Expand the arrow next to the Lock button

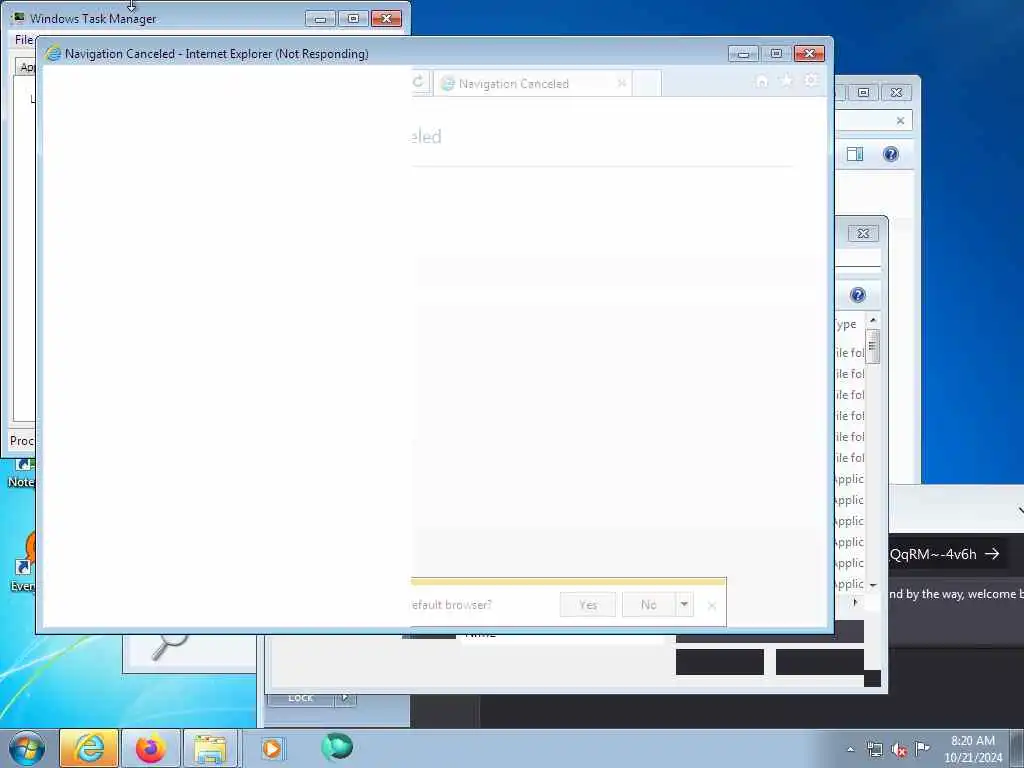pyautogui.click(x=345, y=698)
